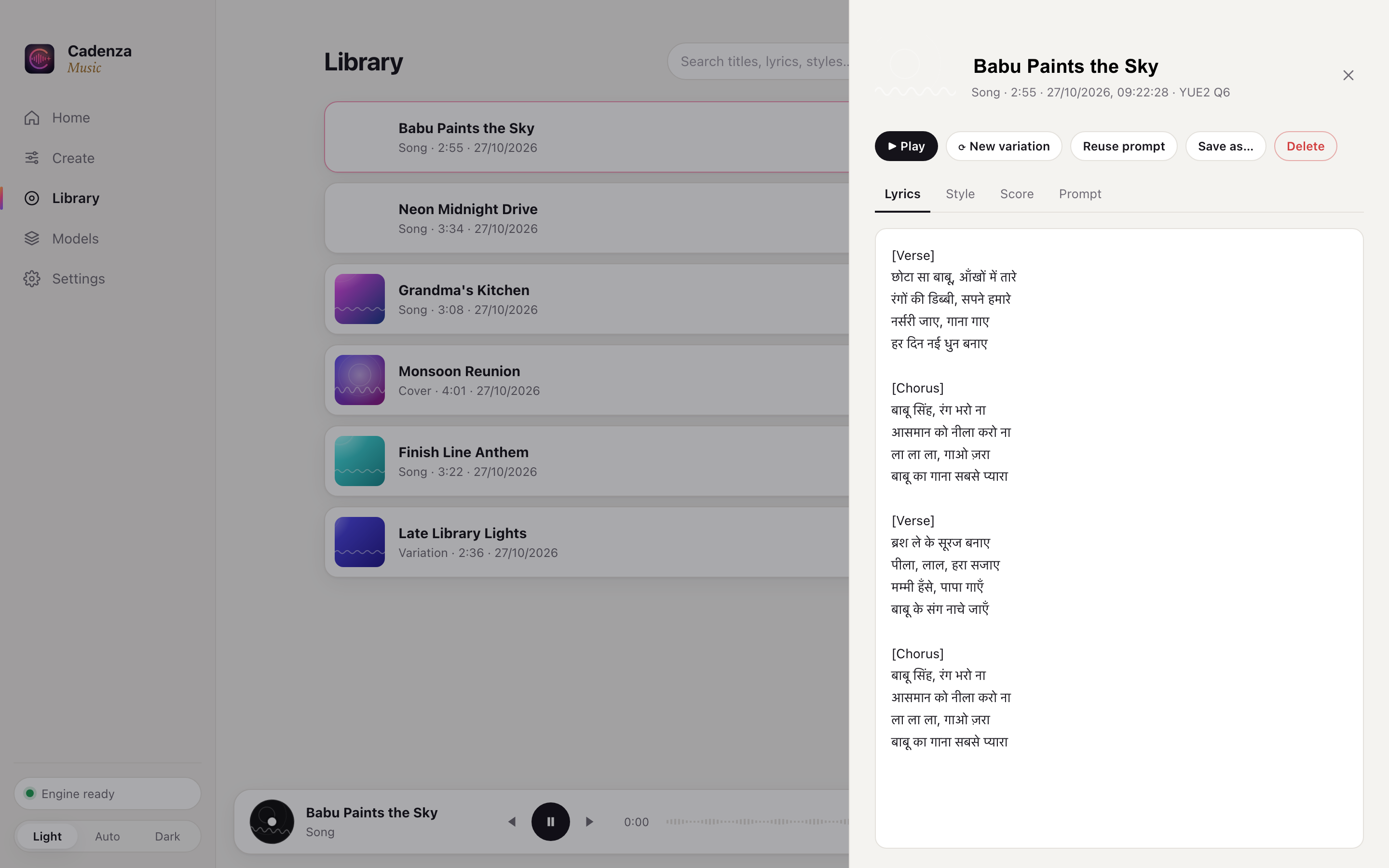The width and height of the screenshot is (1389, 868).
Task: Switch theme to Dark mode
Action: [167, 837]
